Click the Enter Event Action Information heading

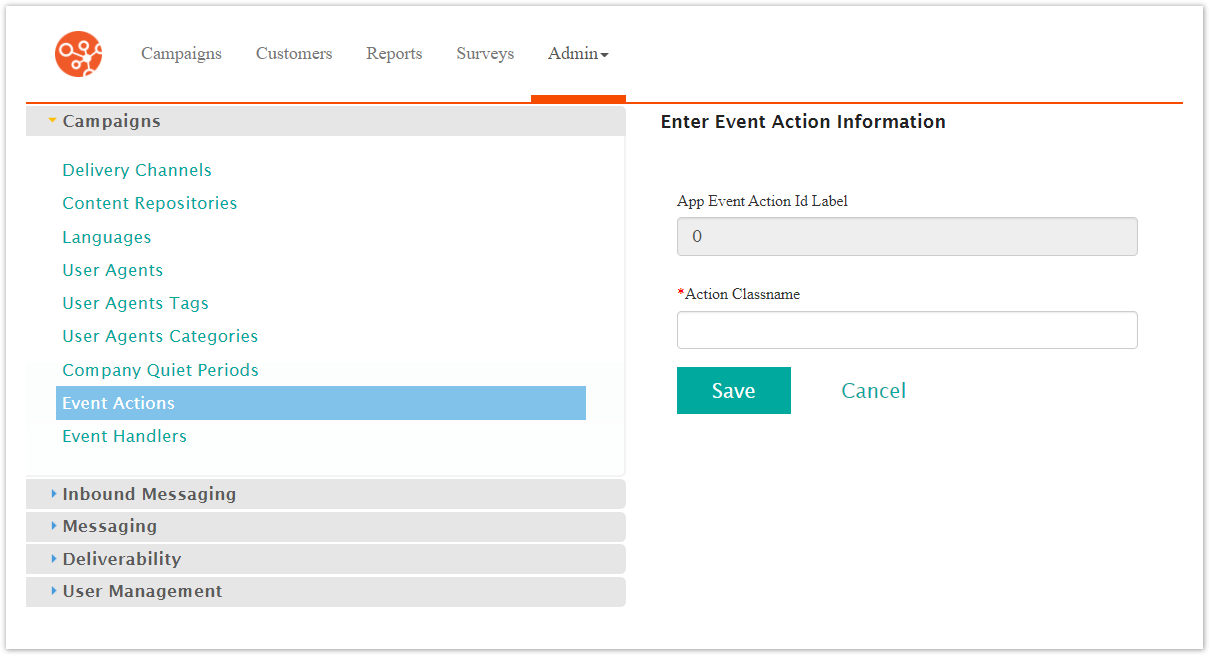click(x=803, y=122)
